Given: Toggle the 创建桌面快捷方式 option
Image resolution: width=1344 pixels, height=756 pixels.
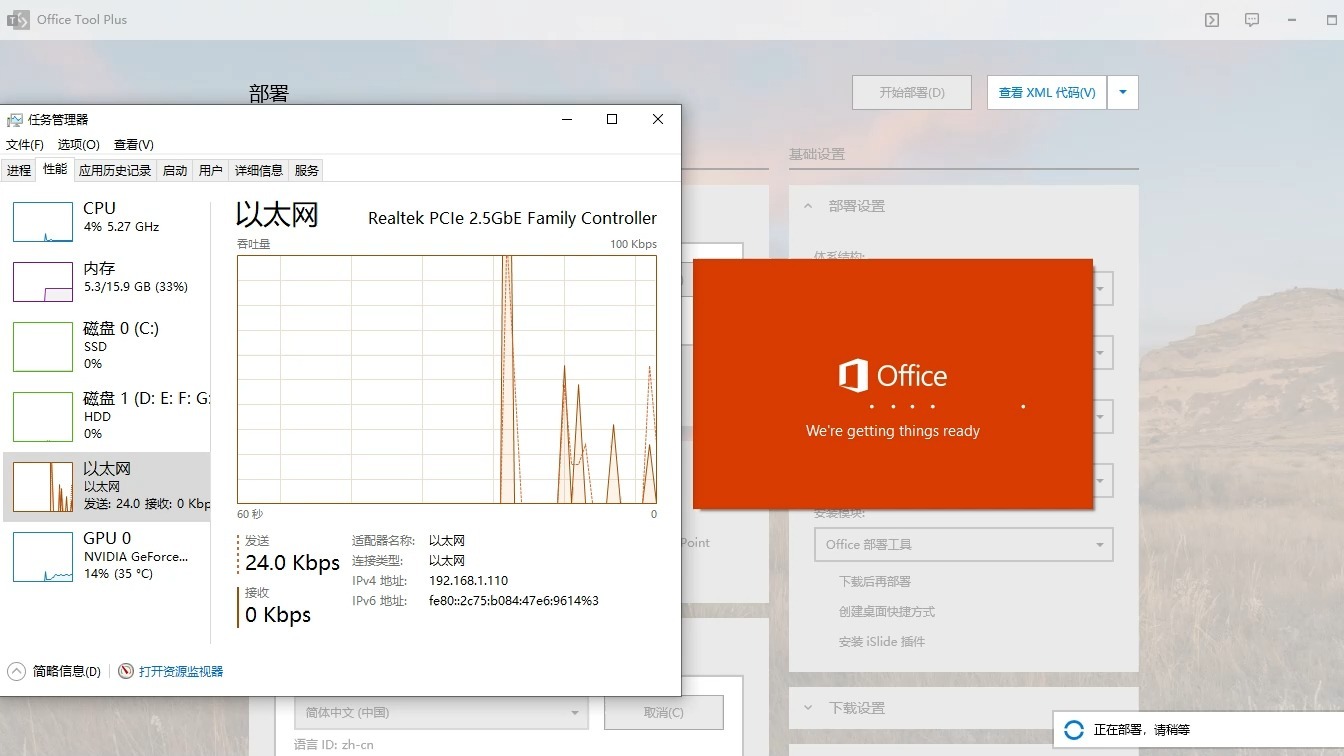Looking at the screenshot, I should (x=887, y=611).
